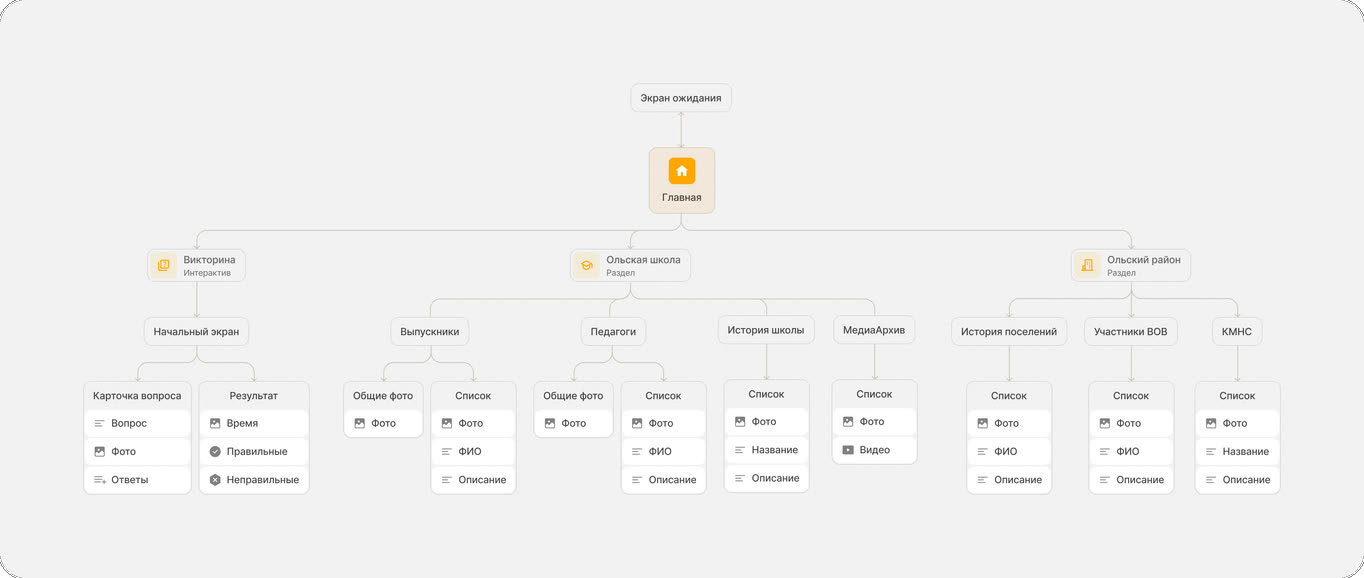Click the building icon beside Ольский район
1364x578 pixels.
1088,265
